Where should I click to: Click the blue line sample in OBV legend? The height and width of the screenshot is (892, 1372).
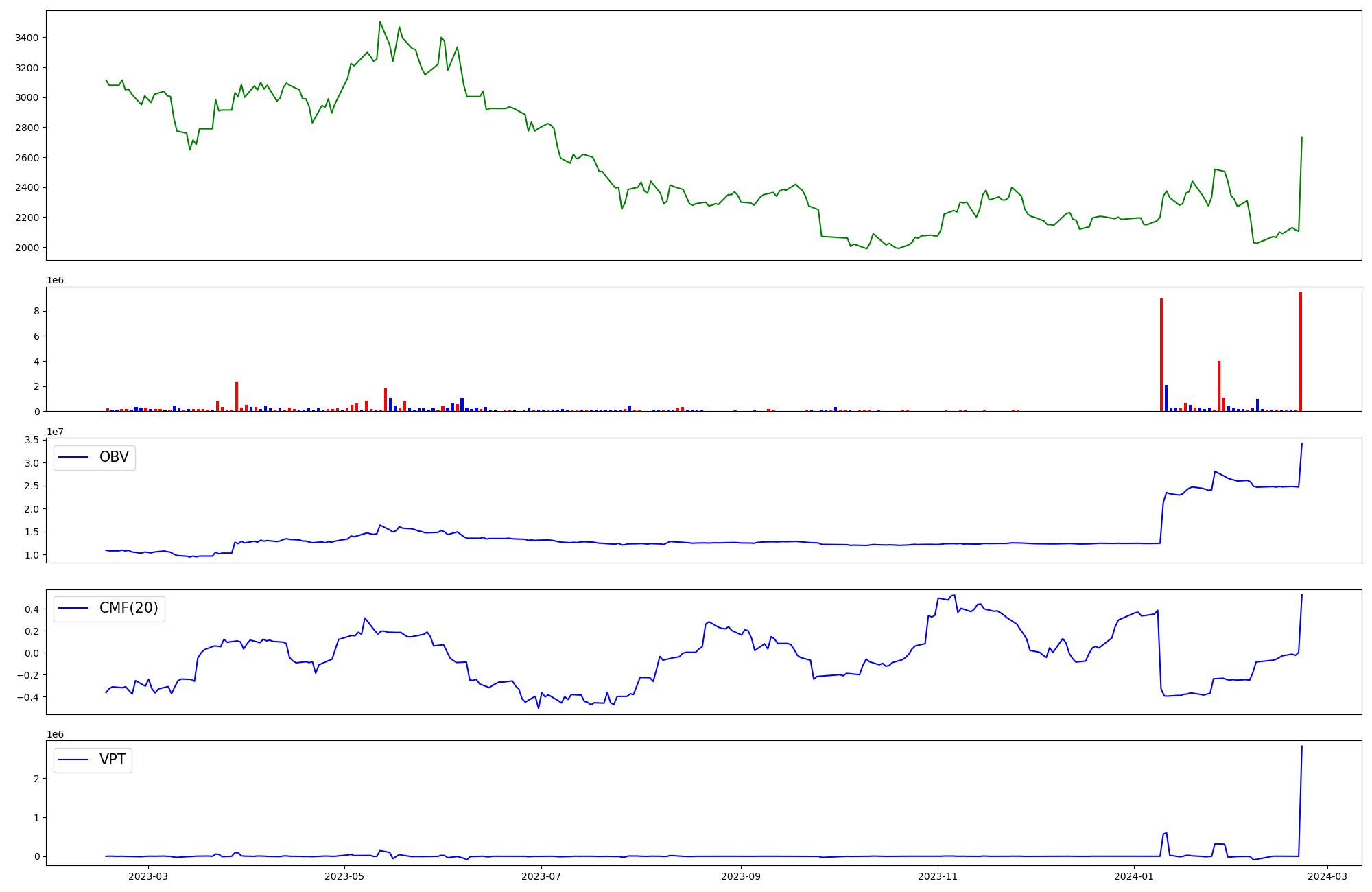coord(74,458)
